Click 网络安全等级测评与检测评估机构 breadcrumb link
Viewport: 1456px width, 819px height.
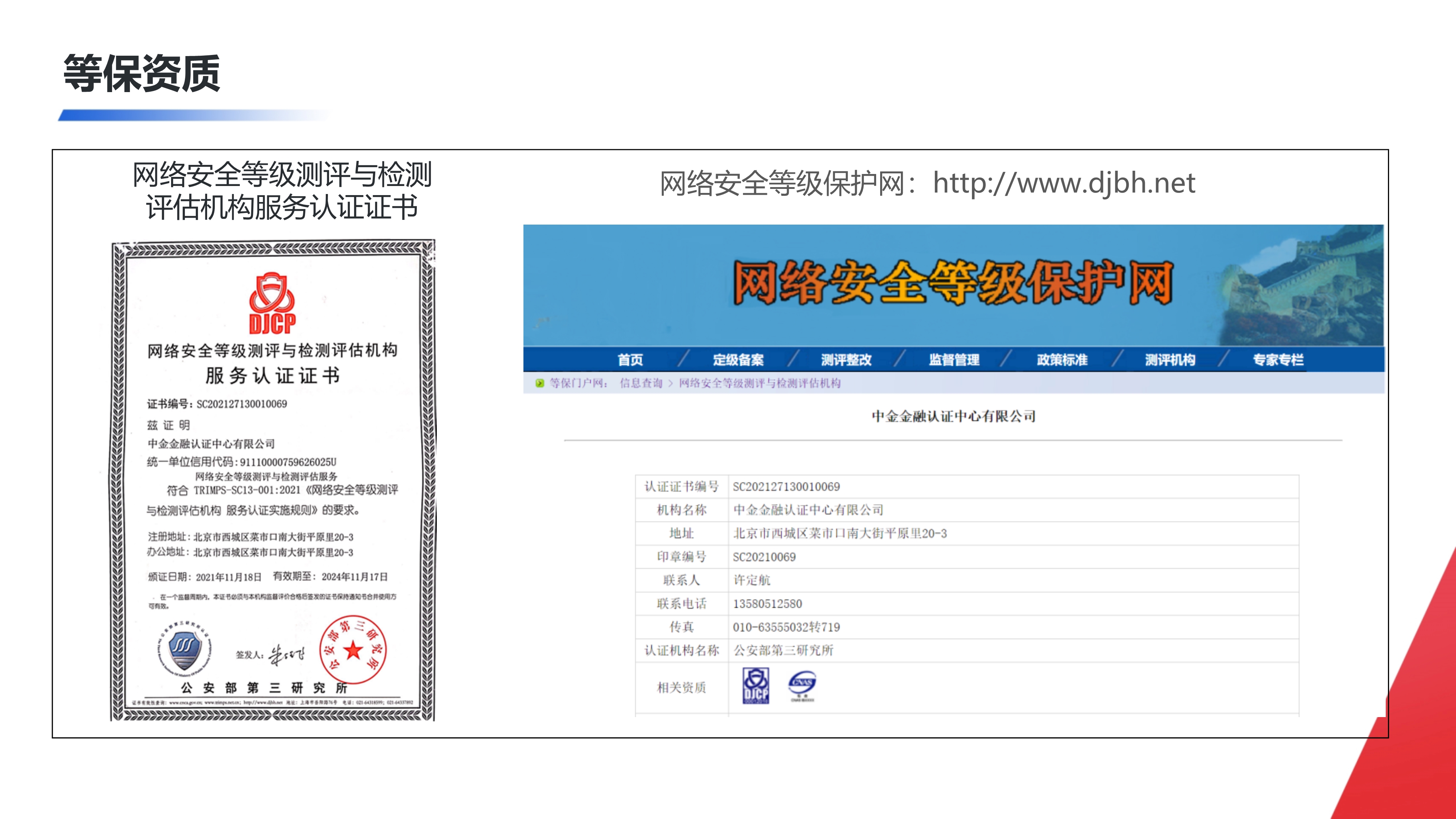click(760, 383)
